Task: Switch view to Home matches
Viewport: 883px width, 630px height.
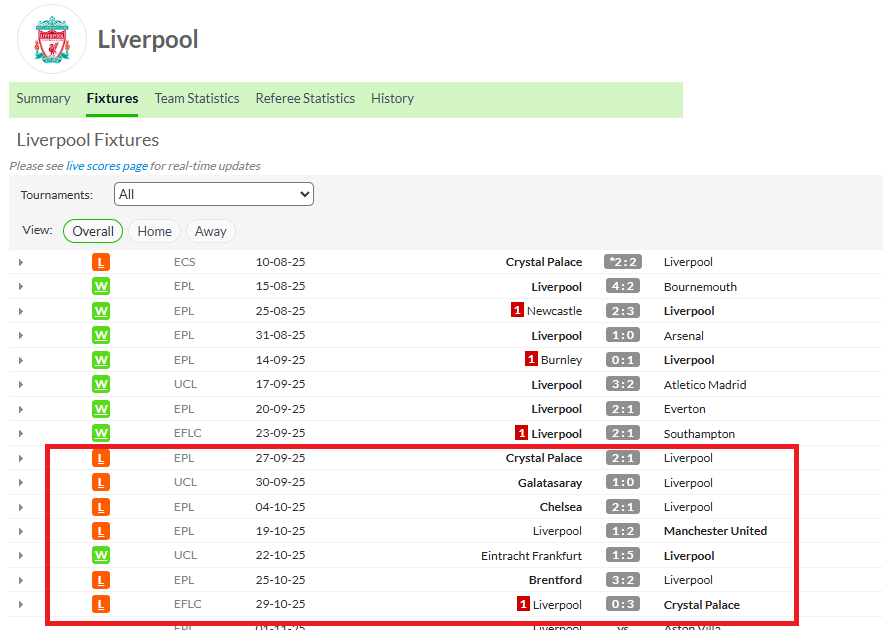Action: coord(154,231)
